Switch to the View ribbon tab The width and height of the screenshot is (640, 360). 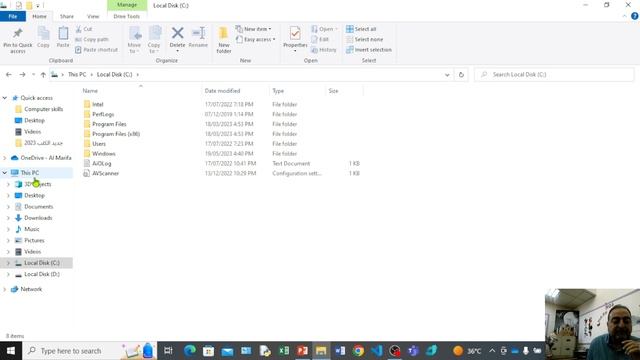click(93, 16)
